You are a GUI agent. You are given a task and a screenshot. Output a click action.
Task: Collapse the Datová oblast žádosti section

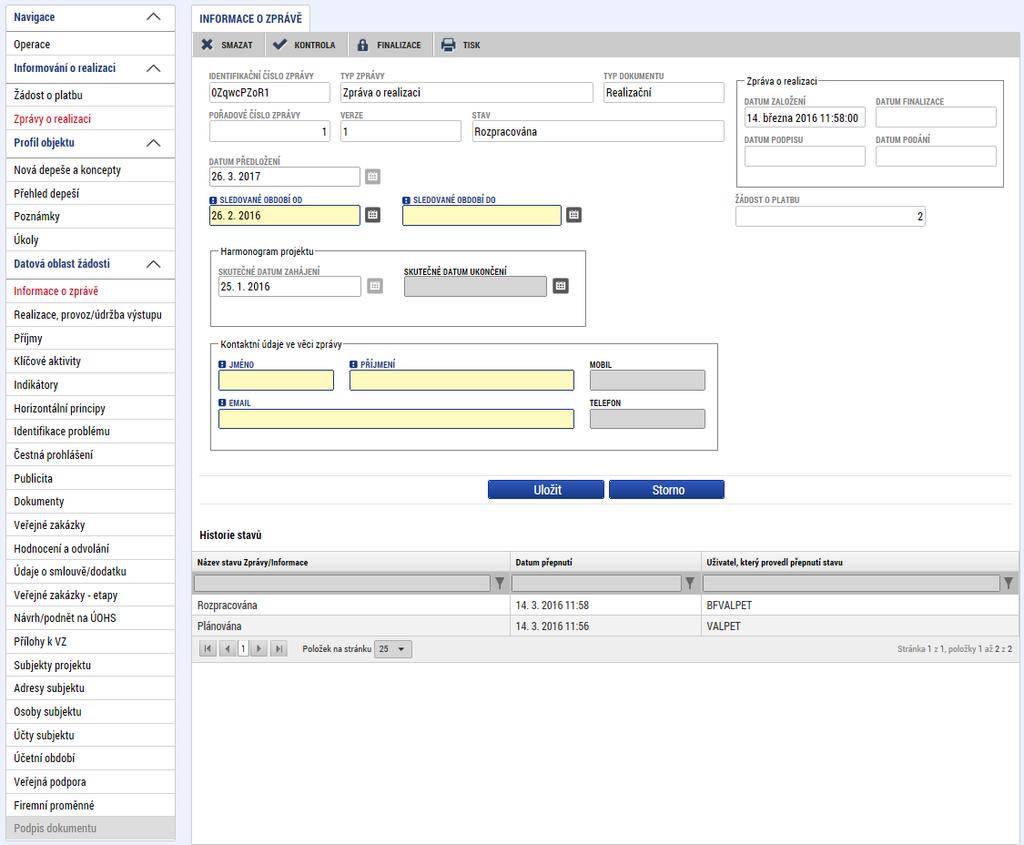153,264
